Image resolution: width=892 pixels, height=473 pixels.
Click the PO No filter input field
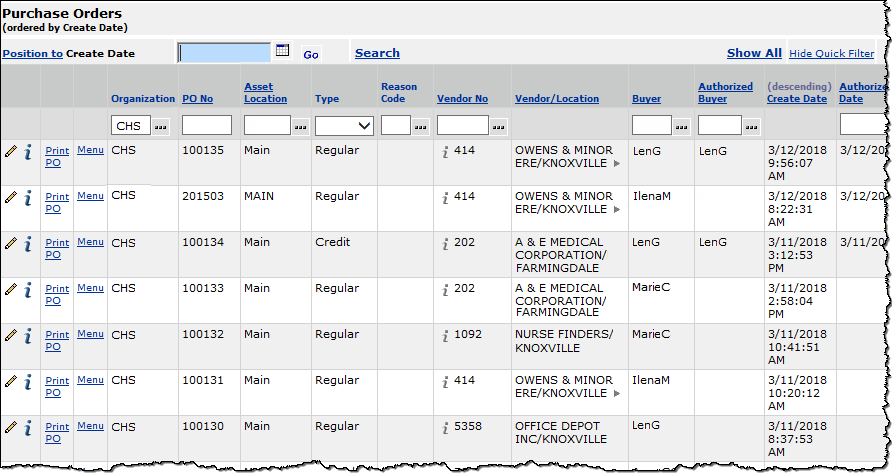tap(207, 126)
